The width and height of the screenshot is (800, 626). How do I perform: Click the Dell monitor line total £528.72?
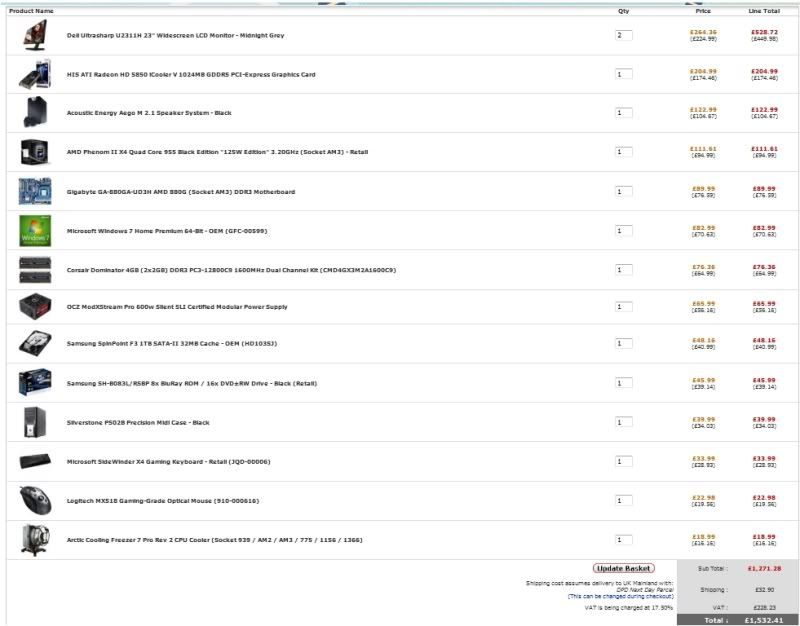pyautogui.click(x=764, y=32)
